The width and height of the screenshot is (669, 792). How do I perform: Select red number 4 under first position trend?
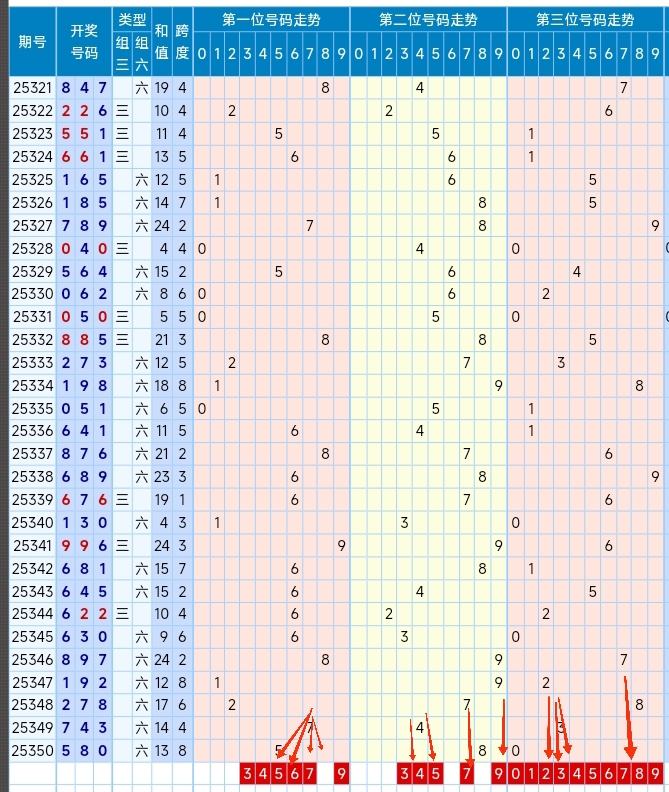263,773
